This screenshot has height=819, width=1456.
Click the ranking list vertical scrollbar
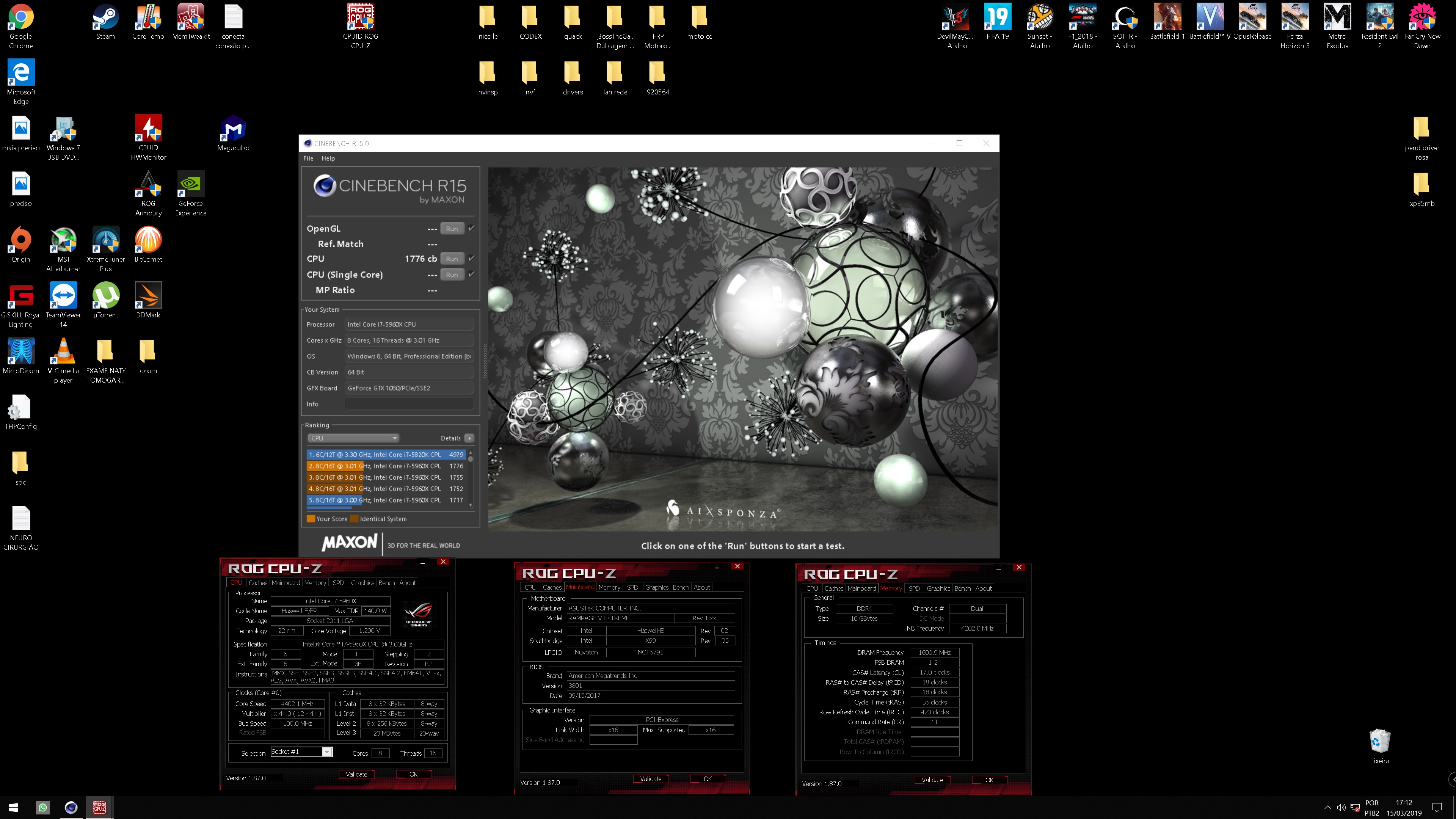point(470,479)
